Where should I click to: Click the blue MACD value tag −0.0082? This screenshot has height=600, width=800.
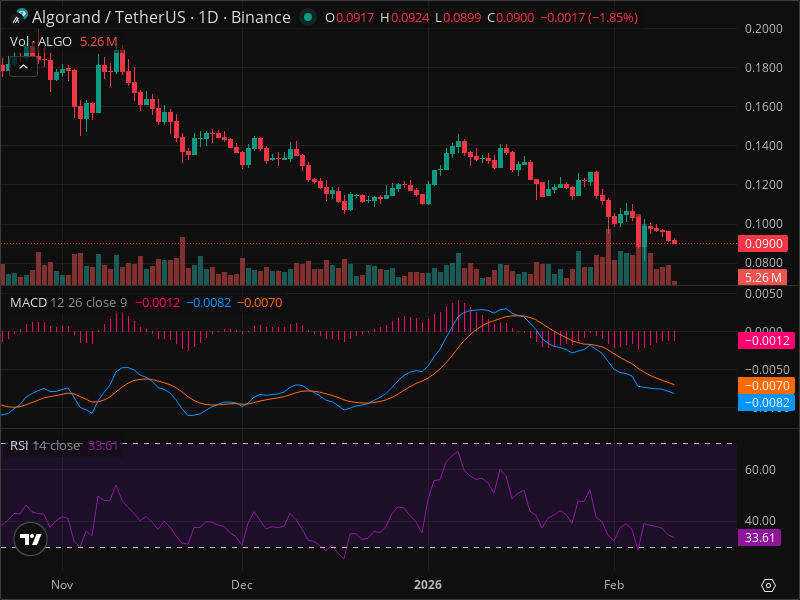pos(766,403)
